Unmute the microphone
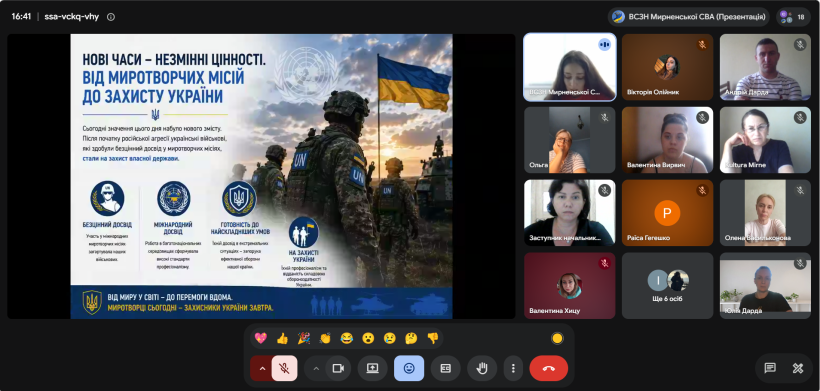 click(x=284, y=369)
